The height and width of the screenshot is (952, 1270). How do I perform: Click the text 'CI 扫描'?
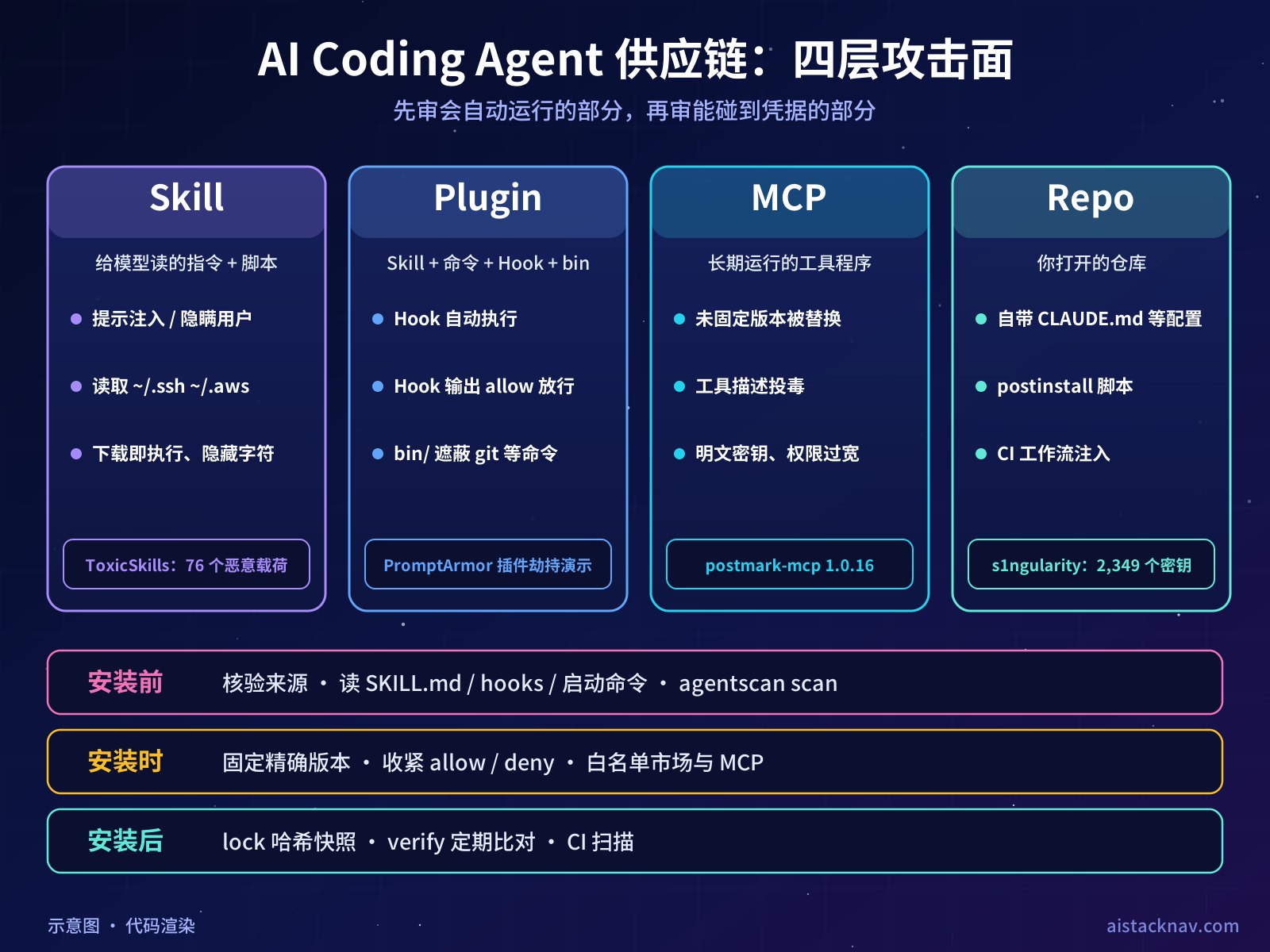600,843
